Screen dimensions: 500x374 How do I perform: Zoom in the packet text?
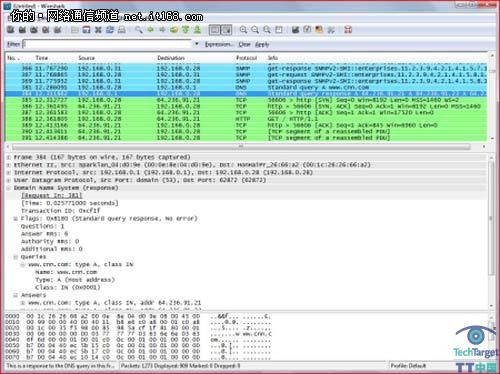(x=243, y=30)
